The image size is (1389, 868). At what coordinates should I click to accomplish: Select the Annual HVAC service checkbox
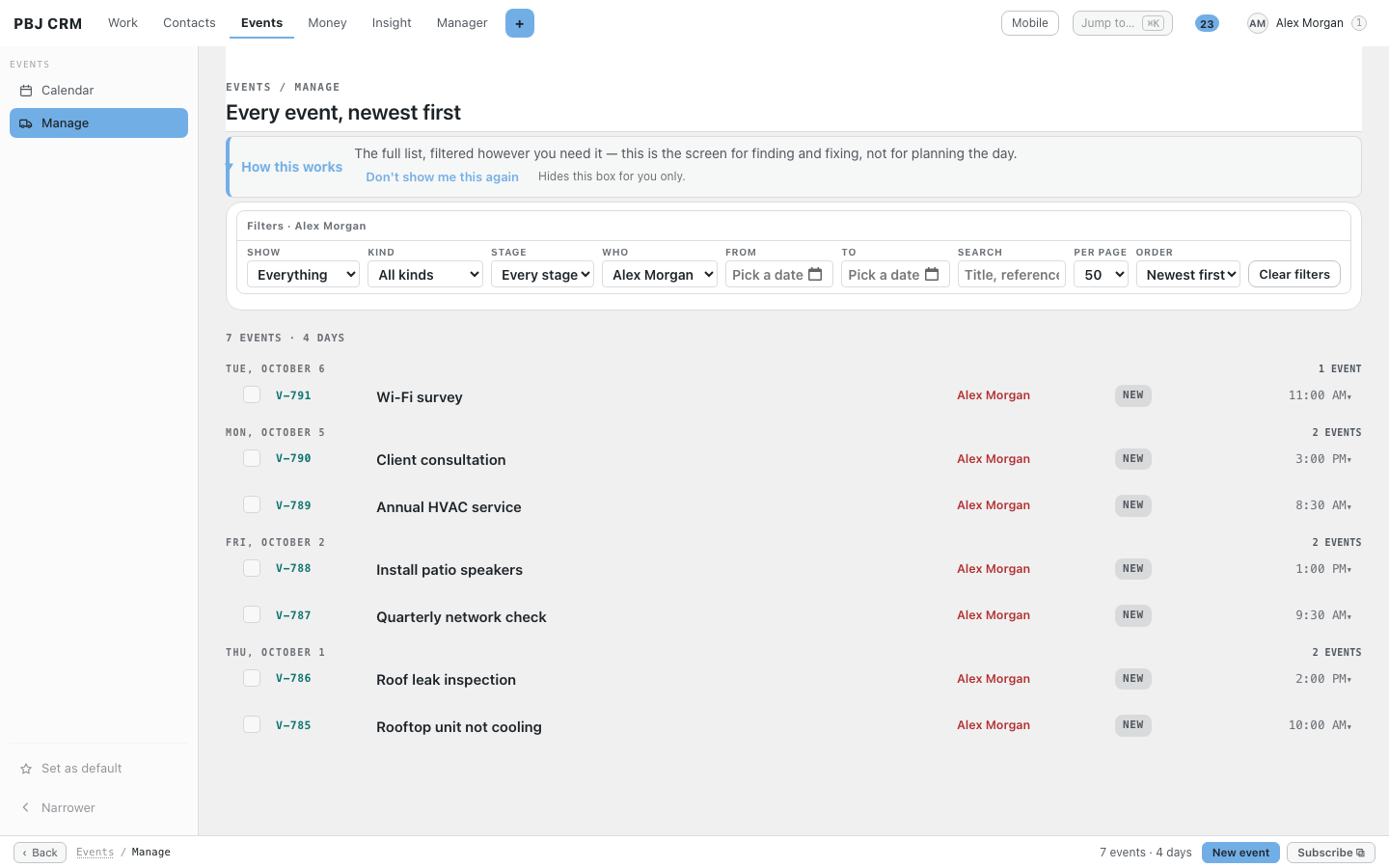click(x=252, y=504)
